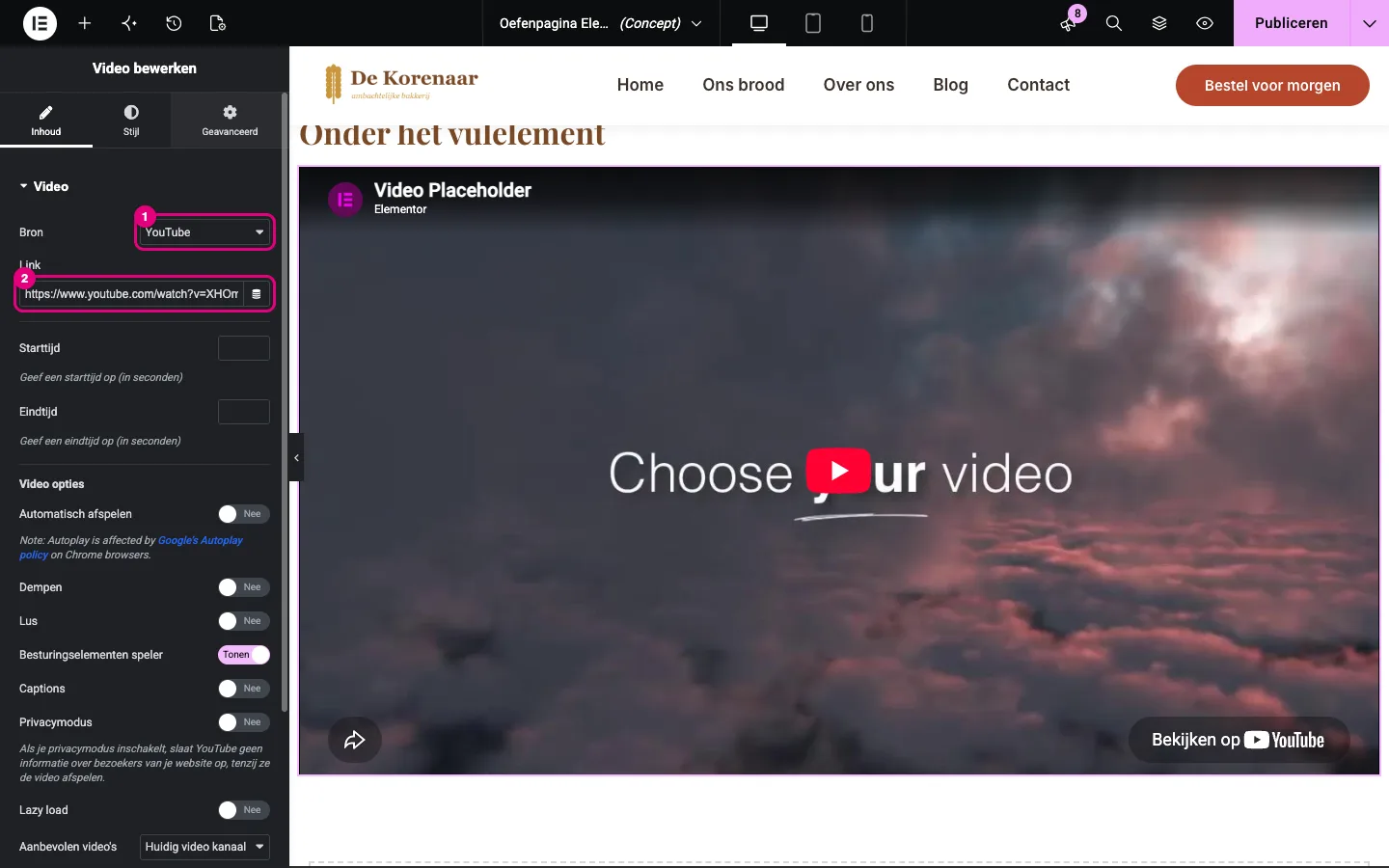This screenshot has height=868, width=1389.
Task: Collapse the Video section
Action: point(44,186)
